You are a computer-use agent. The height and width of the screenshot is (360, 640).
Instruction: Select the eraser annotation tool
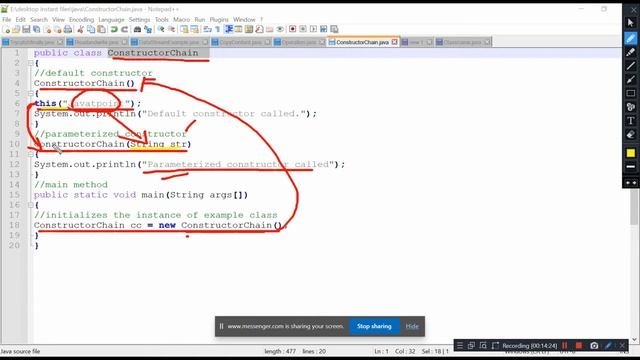[x=631, y=134]
